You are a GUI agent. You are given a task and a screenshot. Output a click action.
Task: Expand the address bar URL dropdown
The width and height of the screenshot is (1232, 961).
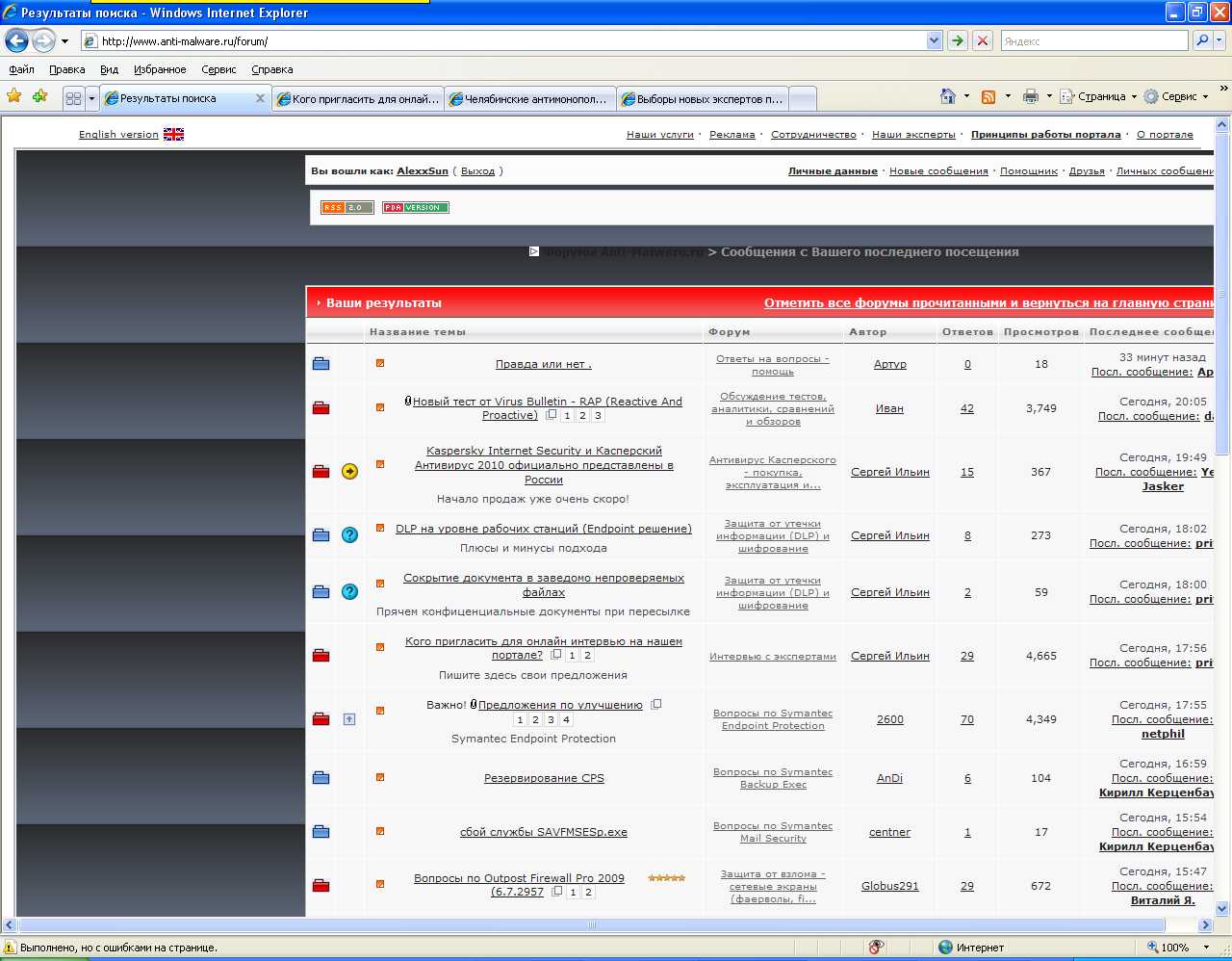[x=934, y=40]
